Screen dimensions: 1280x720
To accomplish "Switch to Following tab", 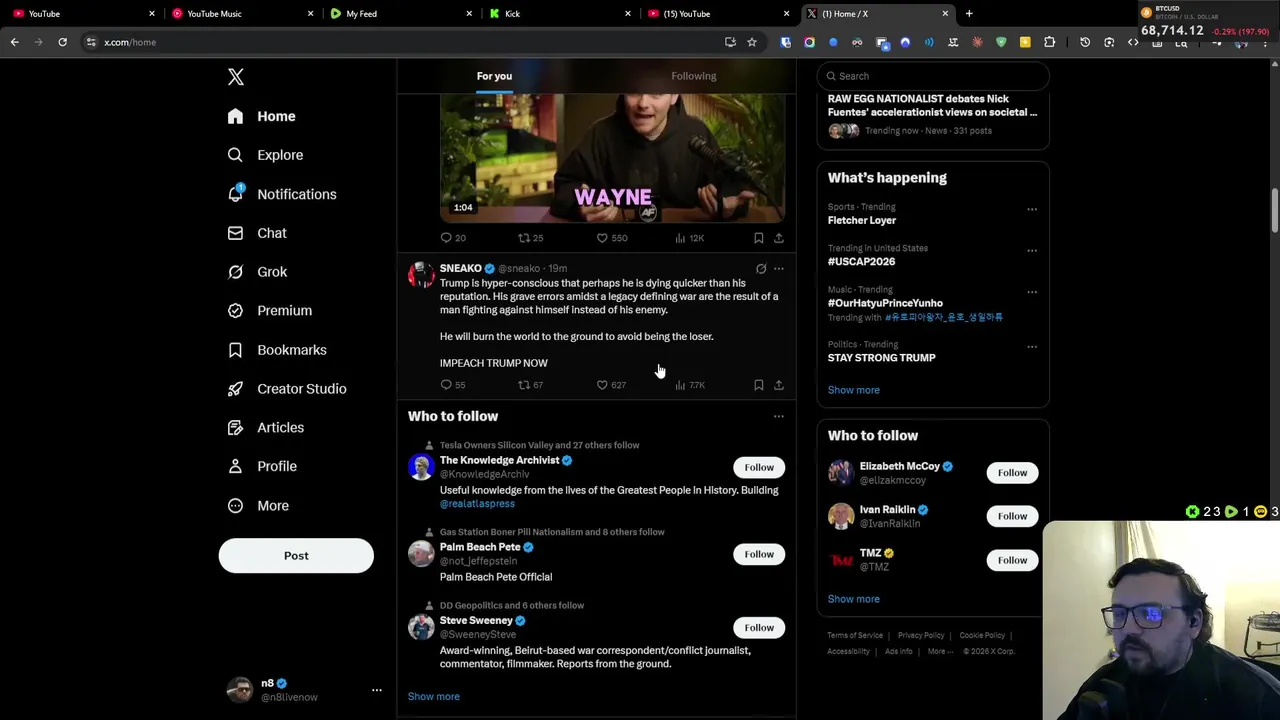I will click(694, 76).
